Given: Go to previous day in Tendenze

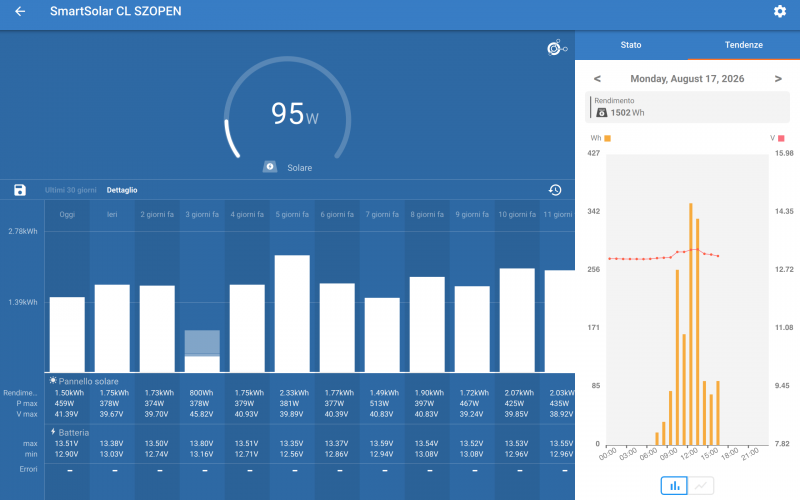Looking at the screenshot, I should (x=597, y=79).
